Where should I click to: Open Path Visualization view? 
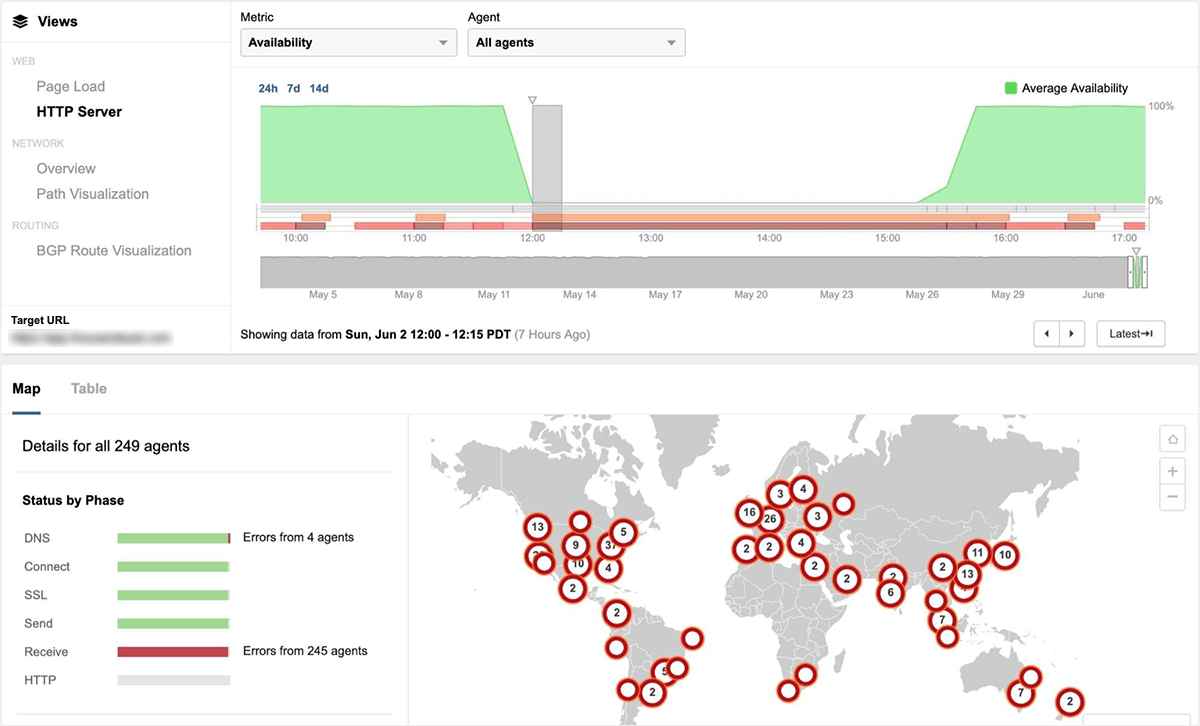93,194
